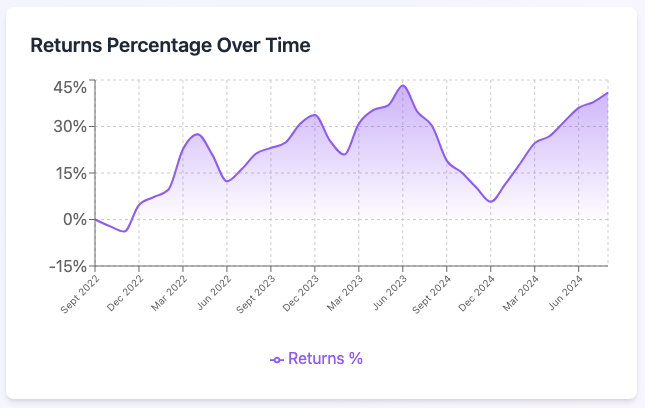Select the 30% y-axis label

[x=70, y=127]
